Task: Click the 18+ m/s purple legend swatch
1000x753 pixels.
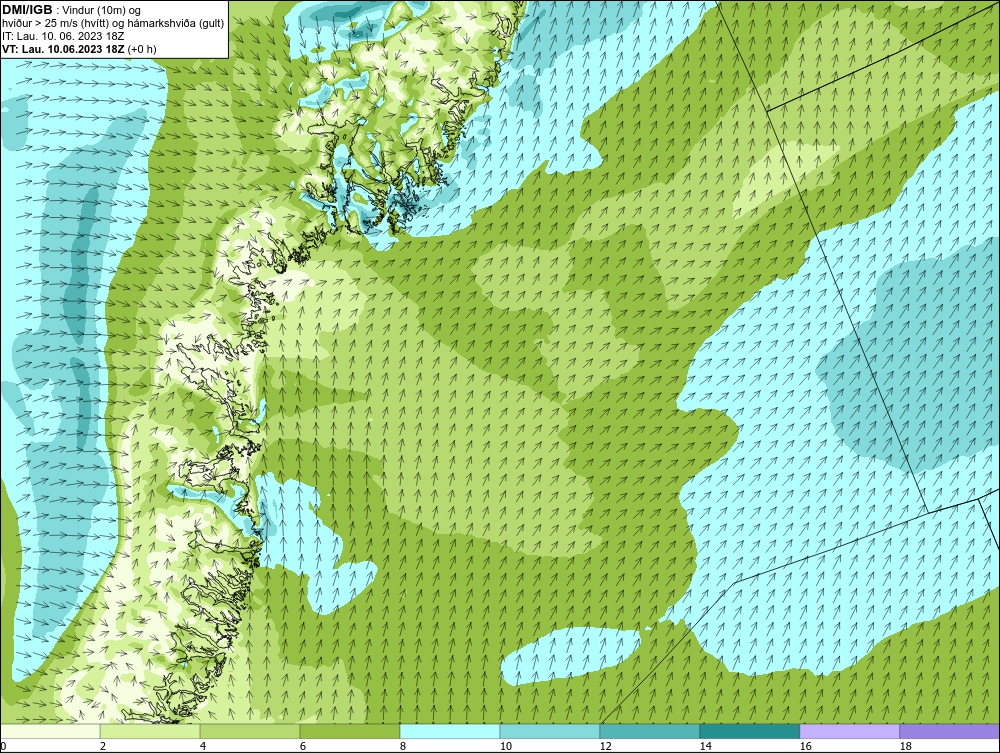Action: pos(950,731)
